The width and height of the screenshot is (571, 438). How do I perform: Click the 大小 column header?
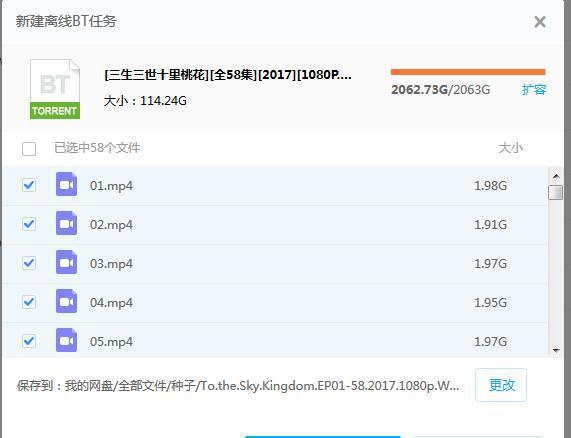(x=511, y=148)
